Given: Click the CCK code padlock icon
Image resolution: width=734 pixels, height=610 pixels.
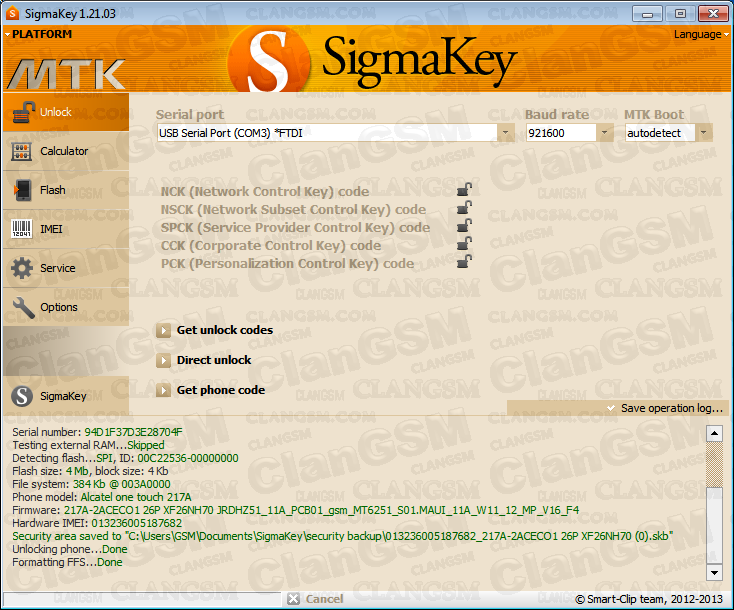Looking at the screenshot, I should 464,243.
